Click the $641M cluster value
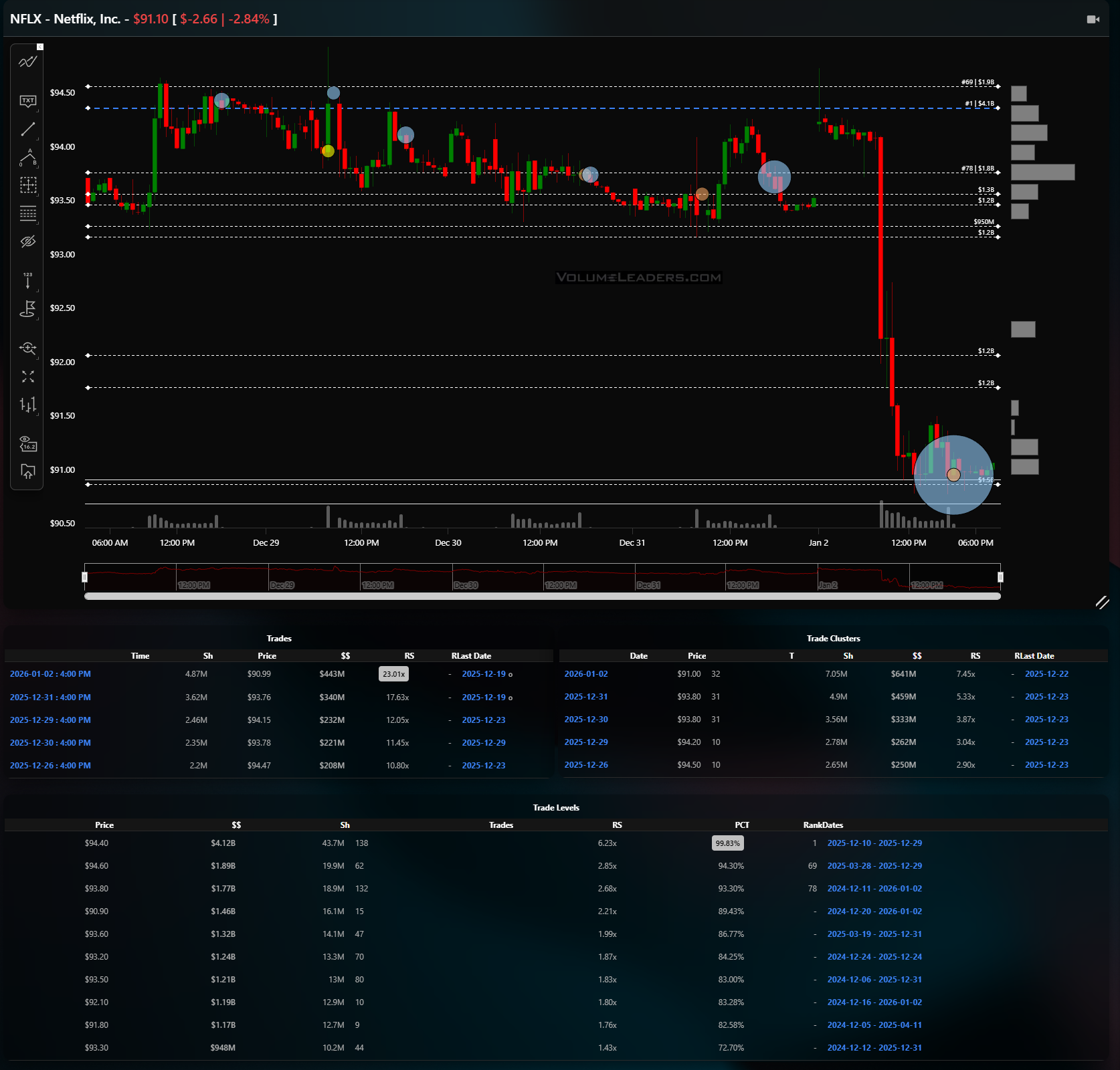Image resolution: width=1120 pixels, height=1070 pixels. [903, 674]
